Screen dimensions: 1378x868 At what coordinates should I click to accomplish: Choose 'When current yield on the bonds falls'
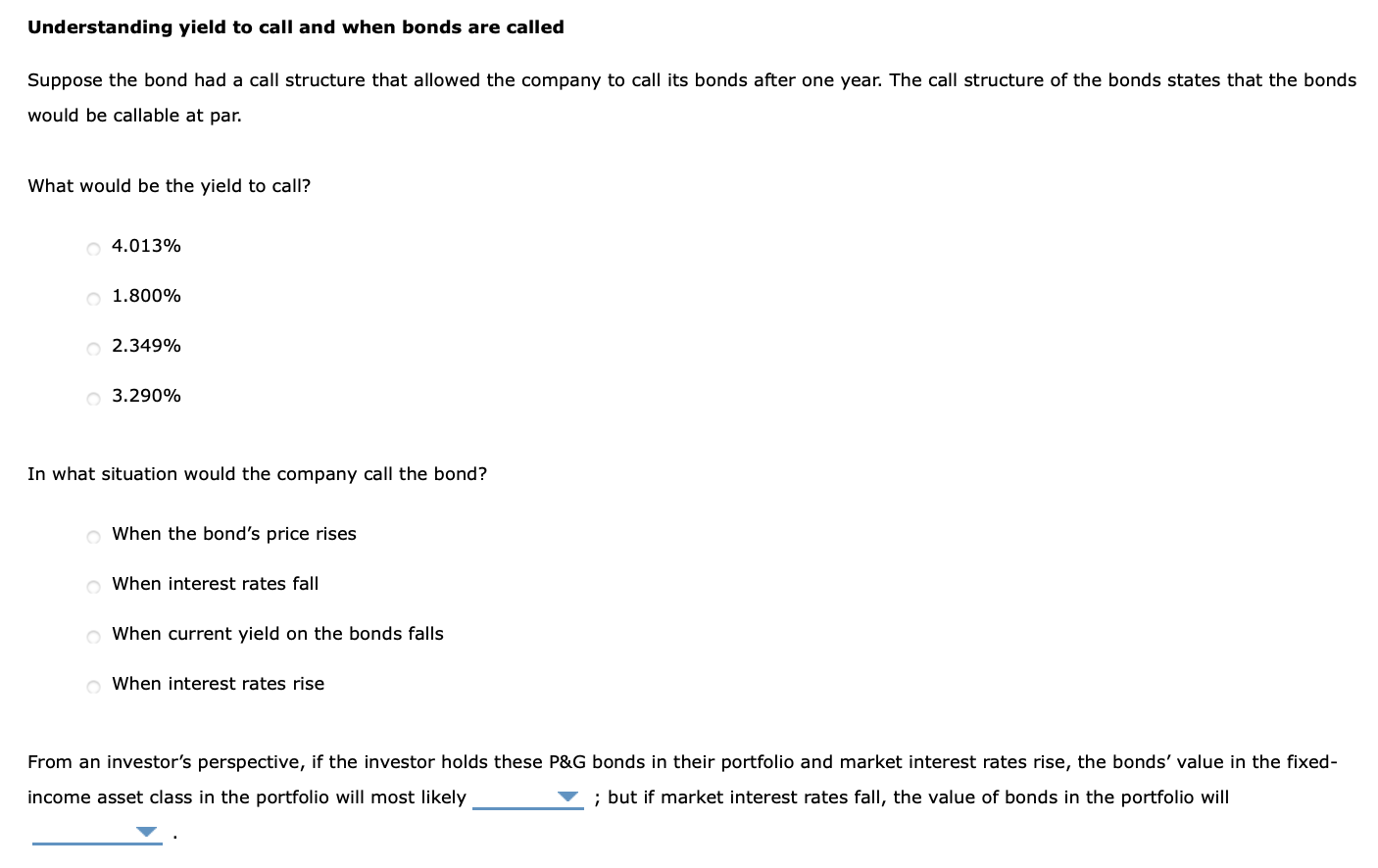[x=93, y=636]
